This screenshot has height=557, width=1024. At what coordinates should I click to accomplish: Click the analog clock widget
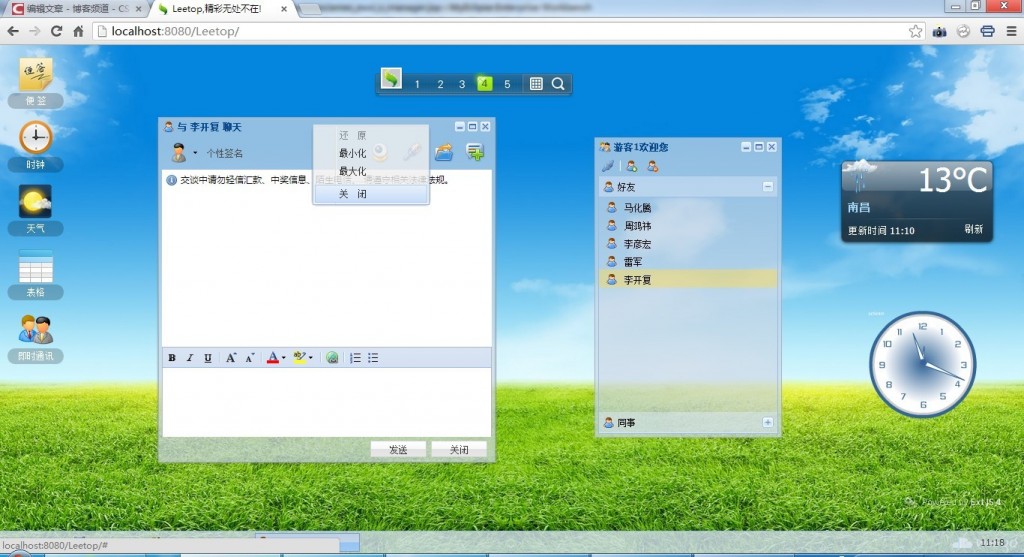(x=922, y=364)
